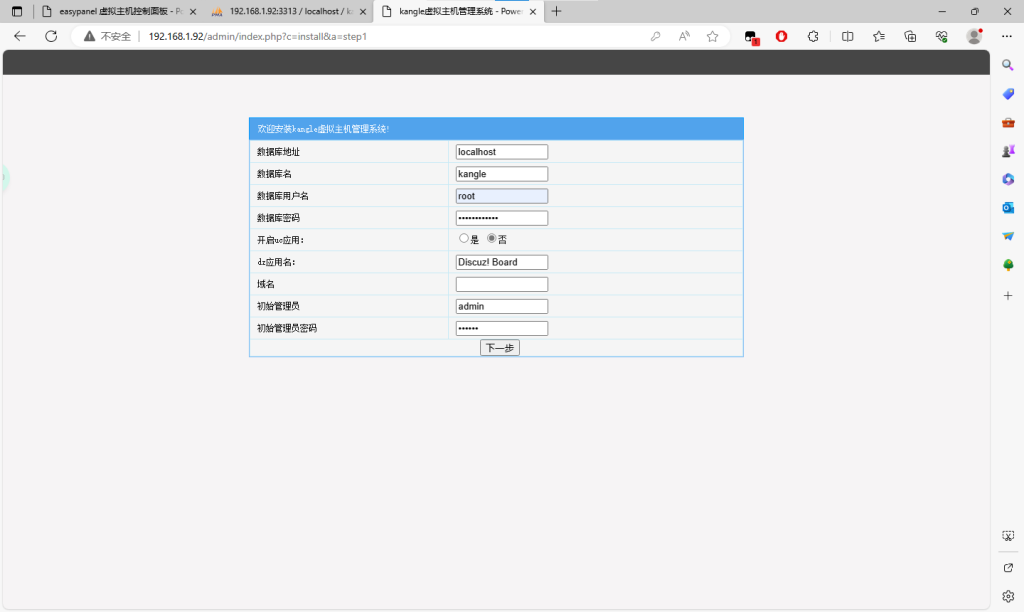Click the 下一步 button

(499, 347)
